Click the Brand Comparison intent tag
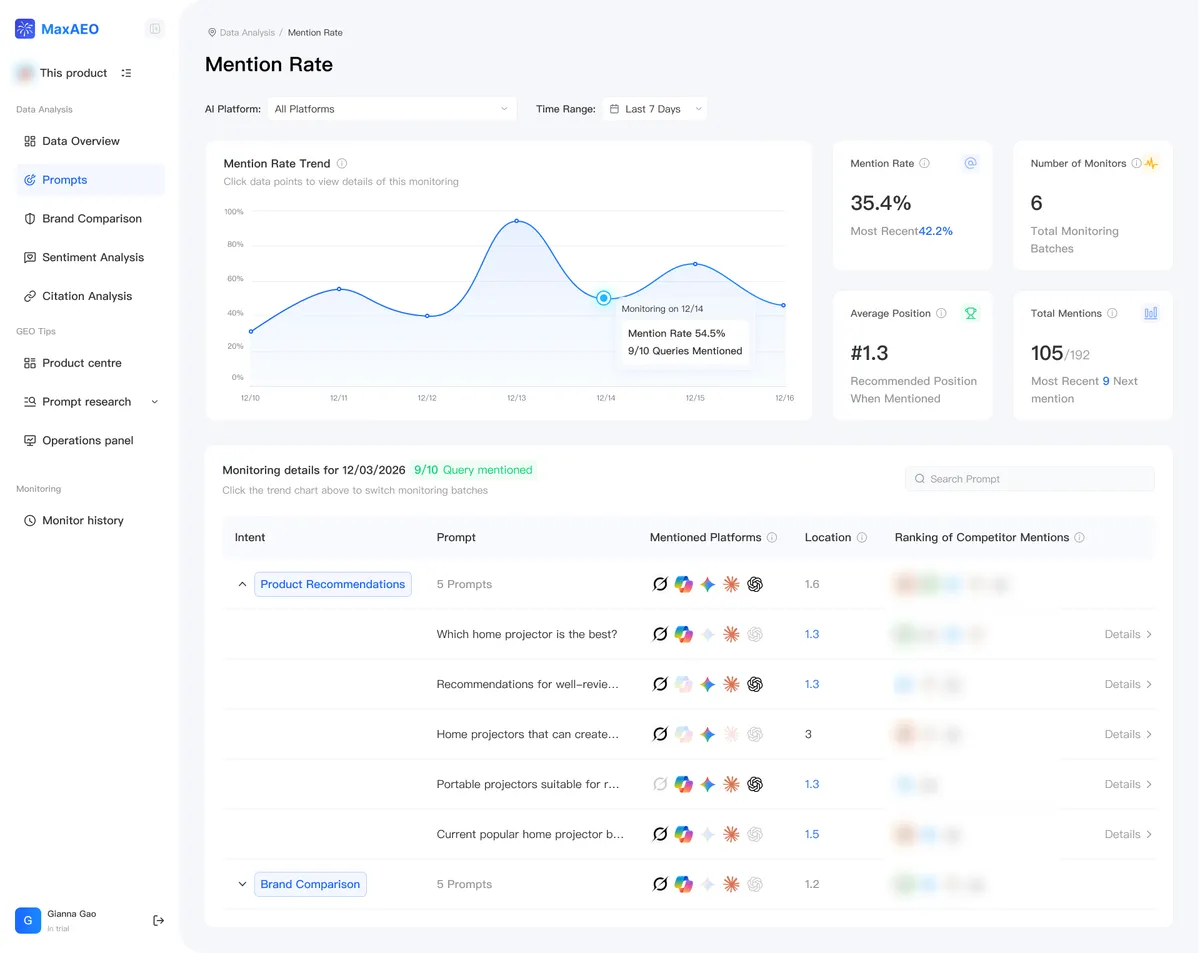This screenshot has height=953, width=1200. pyautogui.click(x=310, y=884)
